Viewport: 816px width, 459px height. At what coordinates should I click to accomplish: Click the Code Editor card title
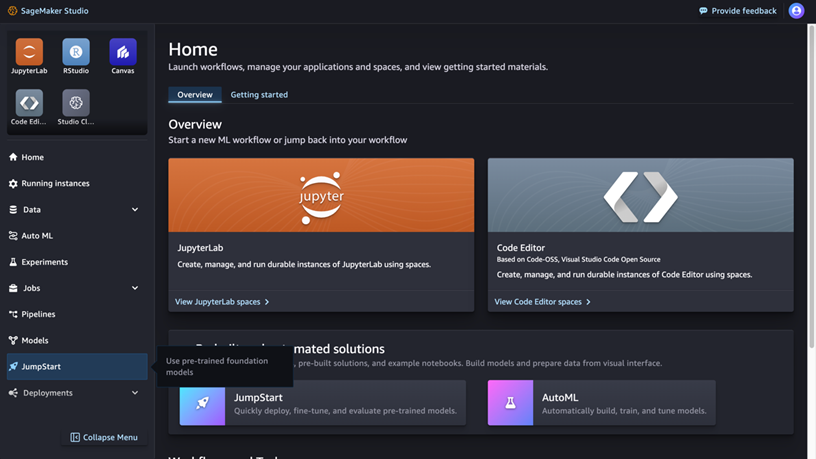520,248
